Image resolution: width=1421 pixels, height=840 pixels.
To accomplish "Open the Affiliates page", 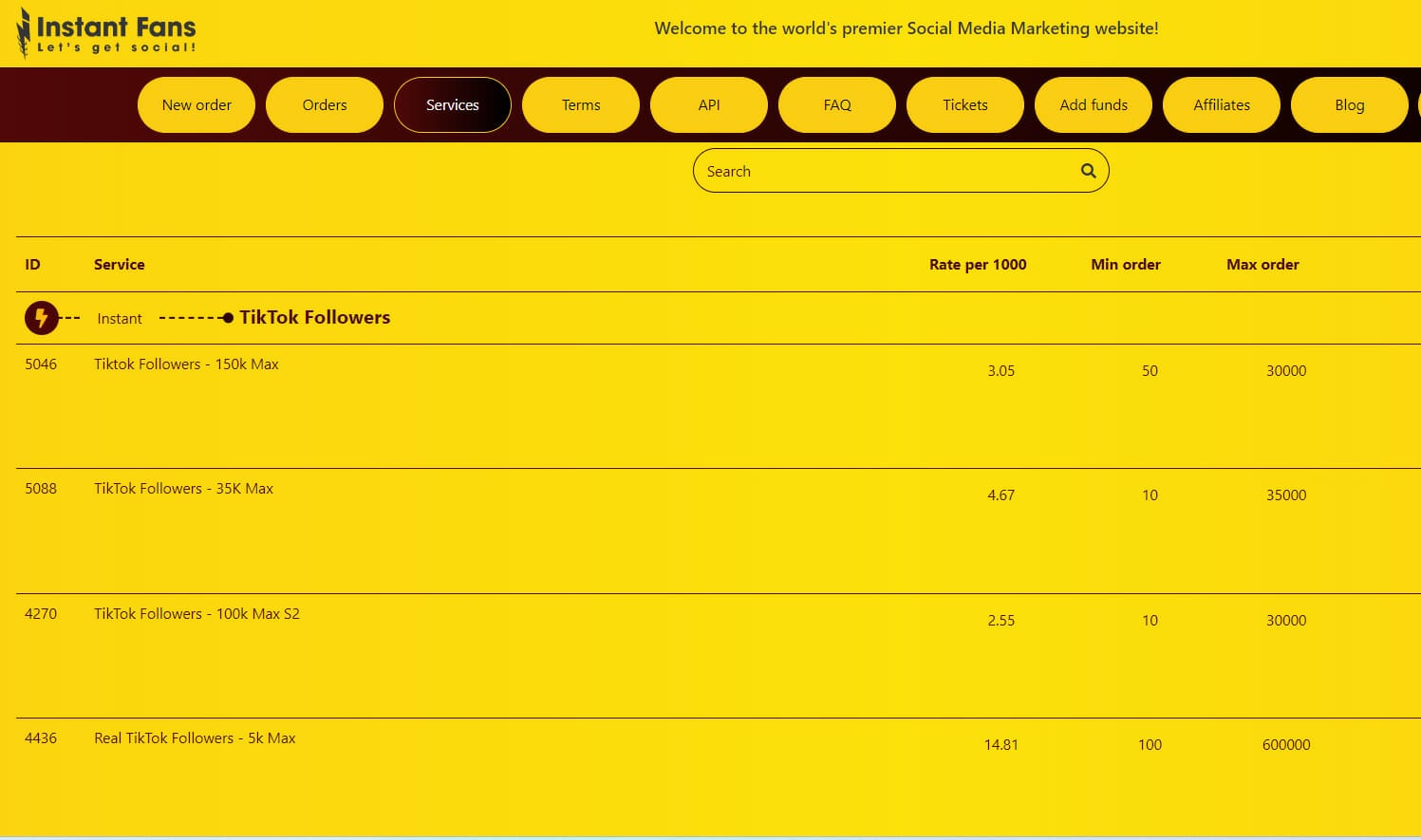I will (x=1222, y=105).
